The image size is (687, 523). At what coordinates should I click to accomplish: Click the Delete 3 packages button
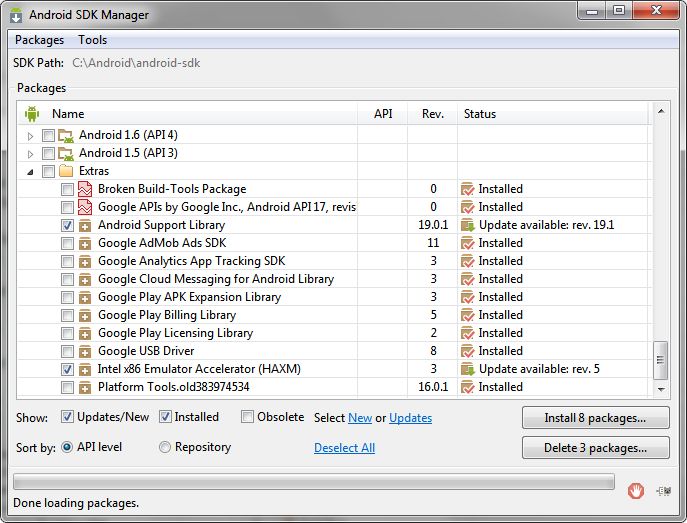(595, 448)
